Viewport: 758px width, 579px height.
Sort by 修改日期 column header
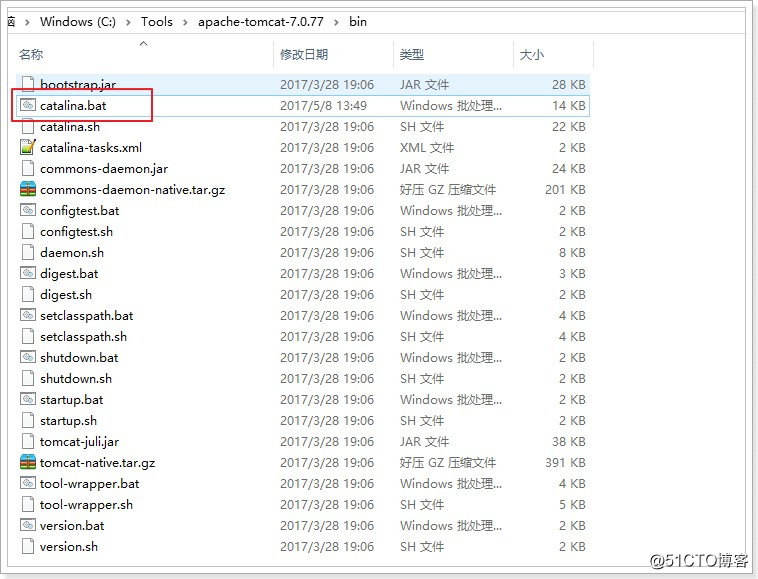[x=304, y=55]
